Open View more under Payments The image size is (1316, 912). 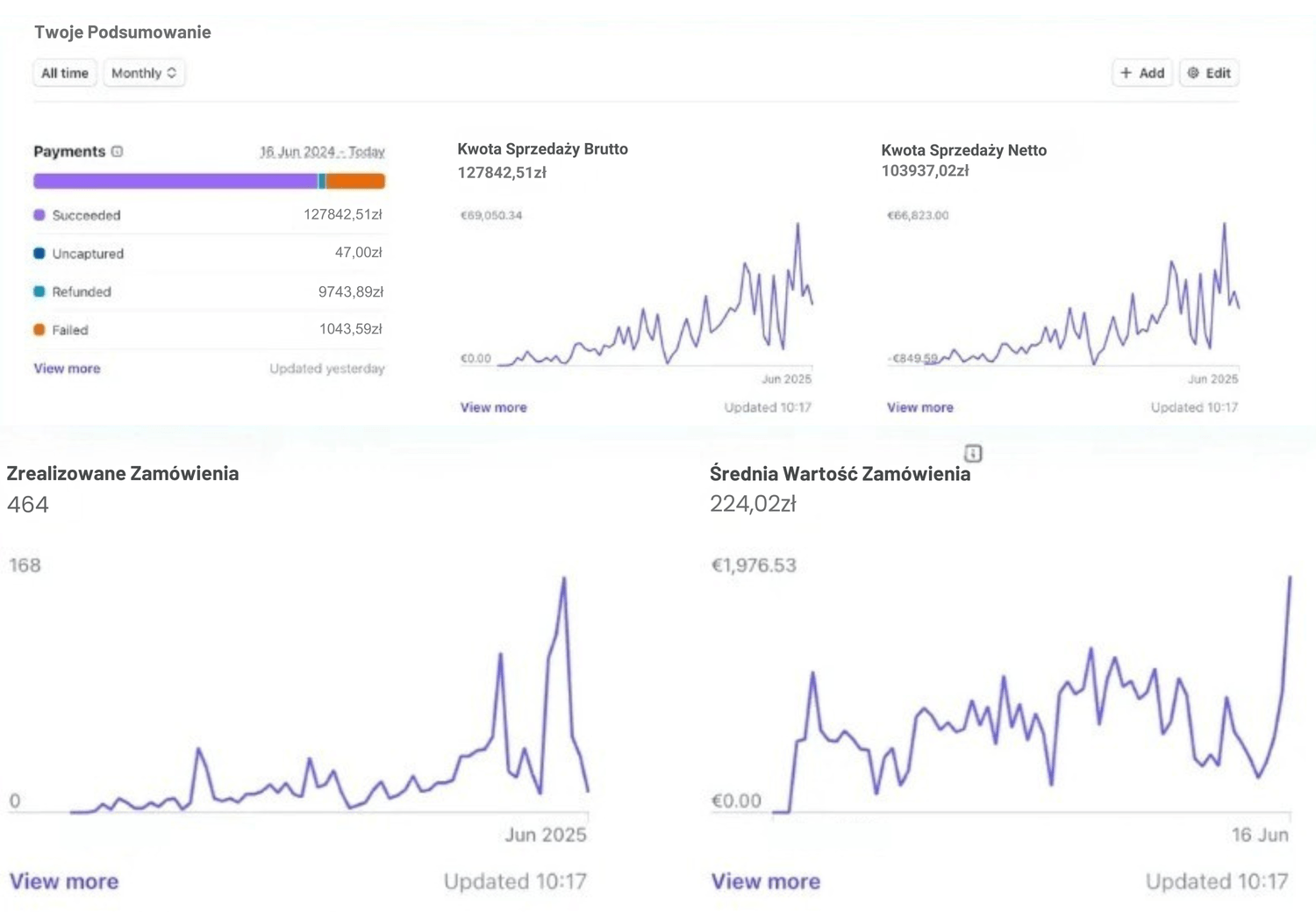68,369
